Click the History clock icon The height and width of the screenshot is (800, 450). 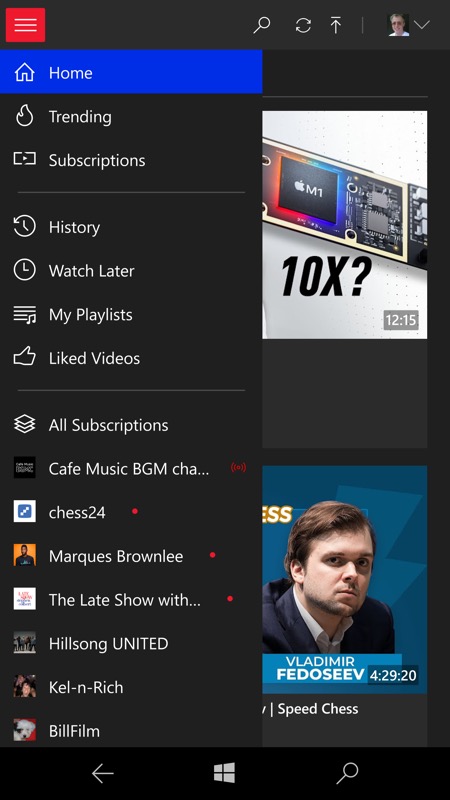point(24,226)
